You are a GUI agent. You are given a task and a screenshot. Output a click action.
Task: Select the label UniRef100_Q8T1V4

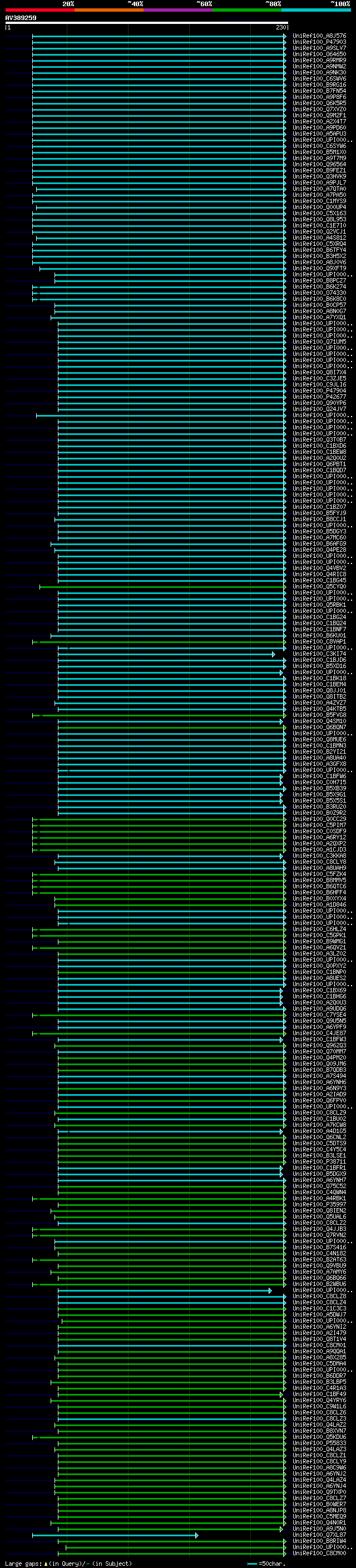tap(319, 1339)
